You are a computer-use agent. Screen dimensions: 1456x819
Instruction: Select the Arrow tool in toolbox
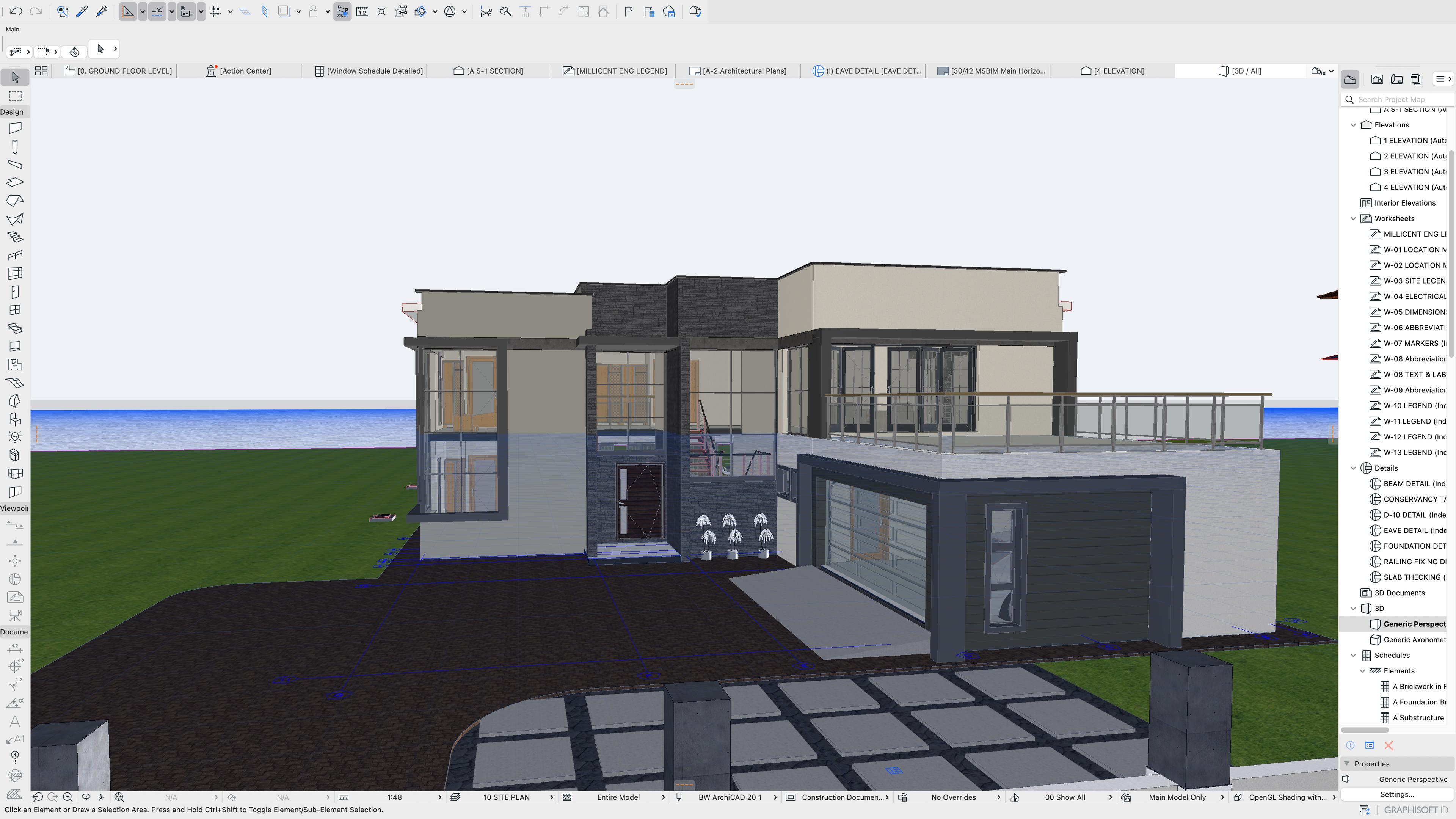coord(15,77)
